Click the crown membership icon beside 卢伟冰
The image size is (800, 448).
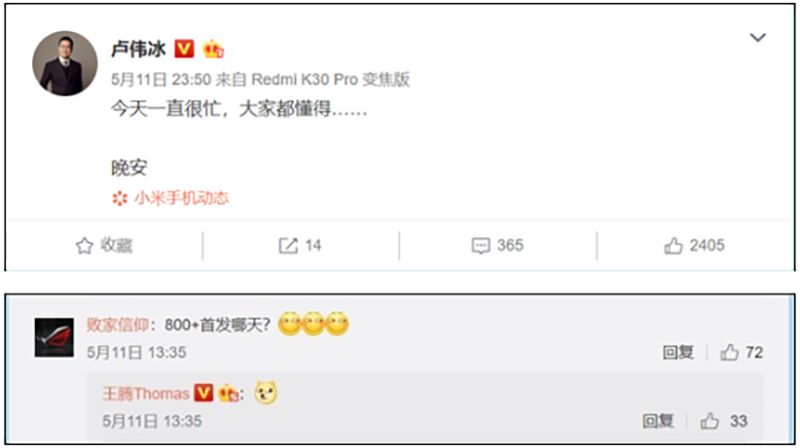click(213, 49)
